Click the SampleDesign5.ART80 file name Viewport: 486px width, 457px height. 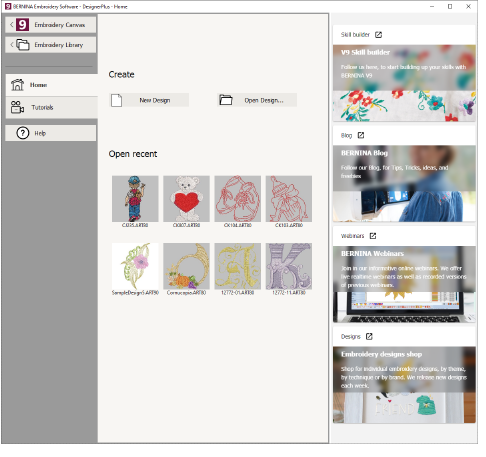pyautogui.click(x=135, y=293)
